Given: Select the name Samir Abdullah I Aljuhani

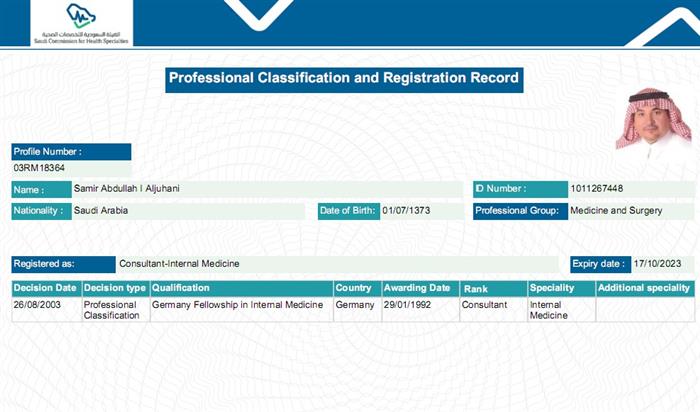Looking at the screenshot, I should (127, 188).
